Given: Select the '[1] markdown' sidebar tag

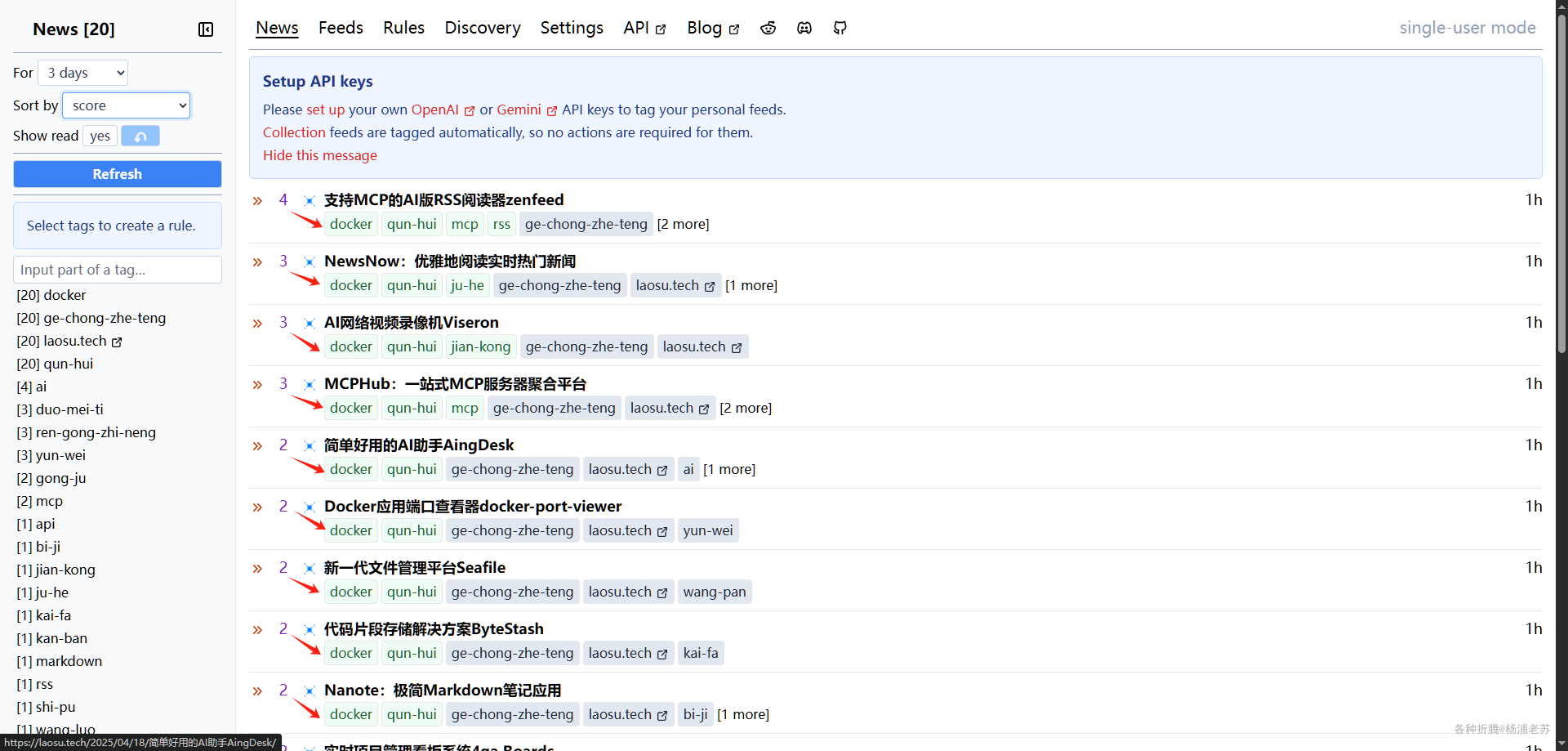Looking at the screenshot, I should (x=60, y=661).
